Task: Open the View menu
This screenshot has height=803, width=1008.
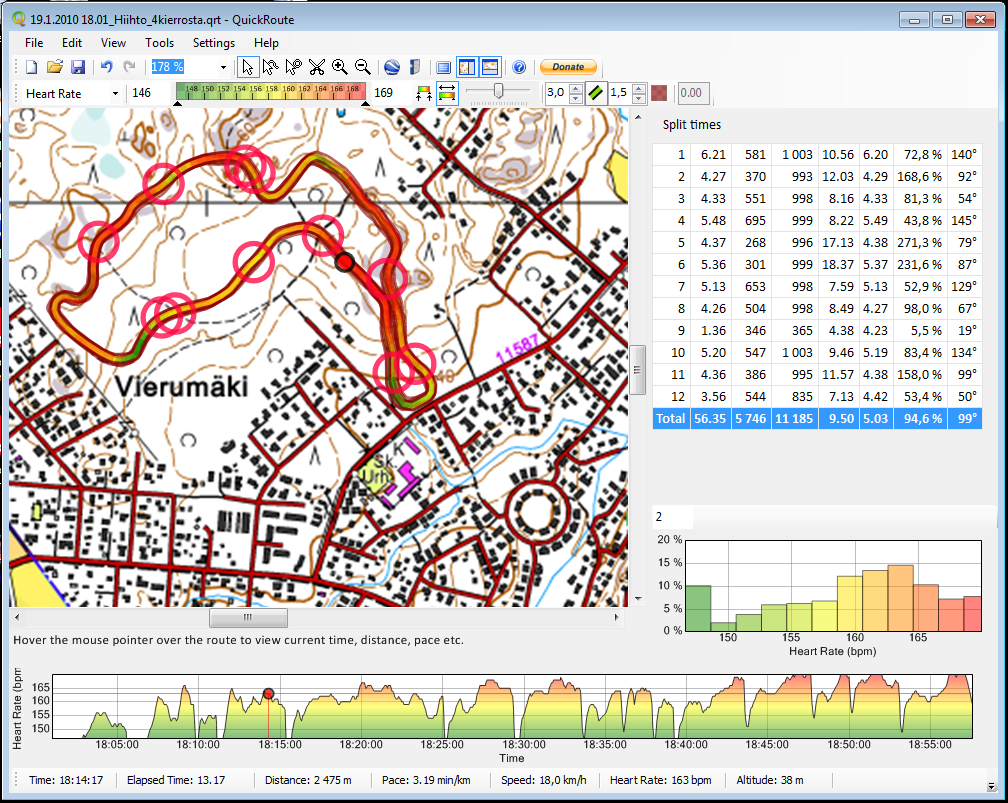Action: coord(113,43)
